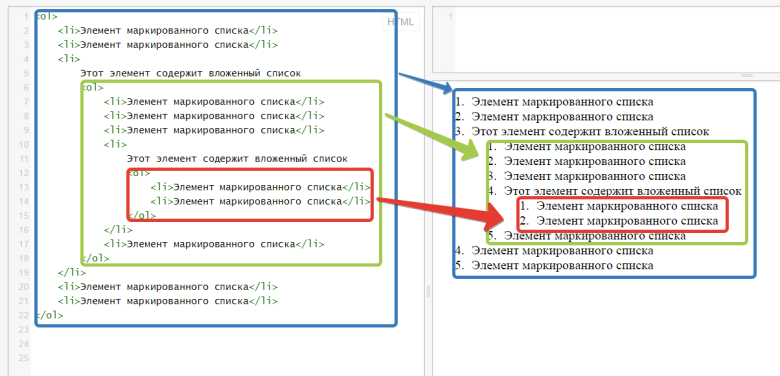Click the list item code on line 3
This screenshot has height=376, width=780.
point(168,45)
